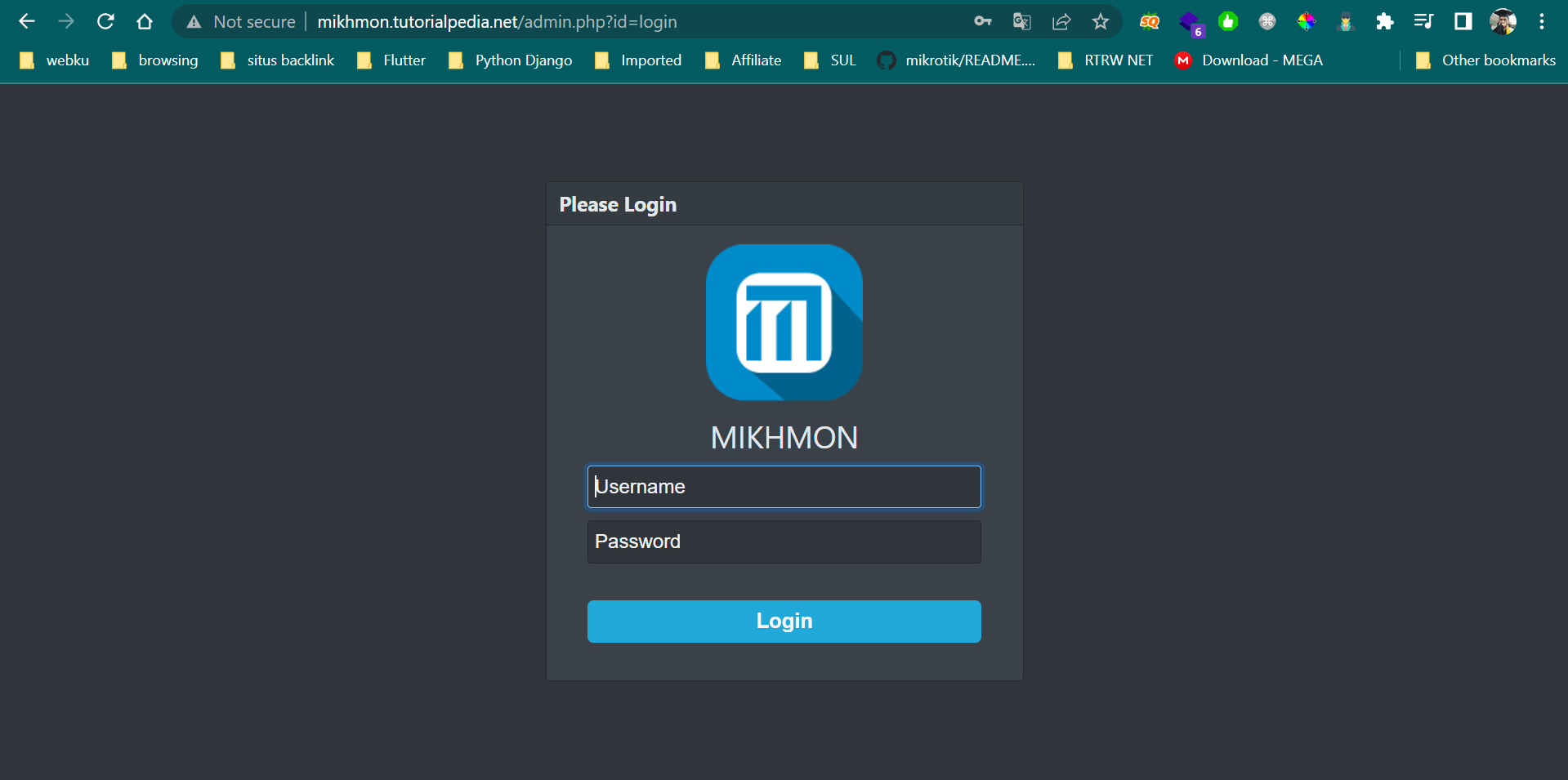This screenshot has height=780, width=1568.
Task: Open the situs backlink bookmark folder
Action: (277, 60)
